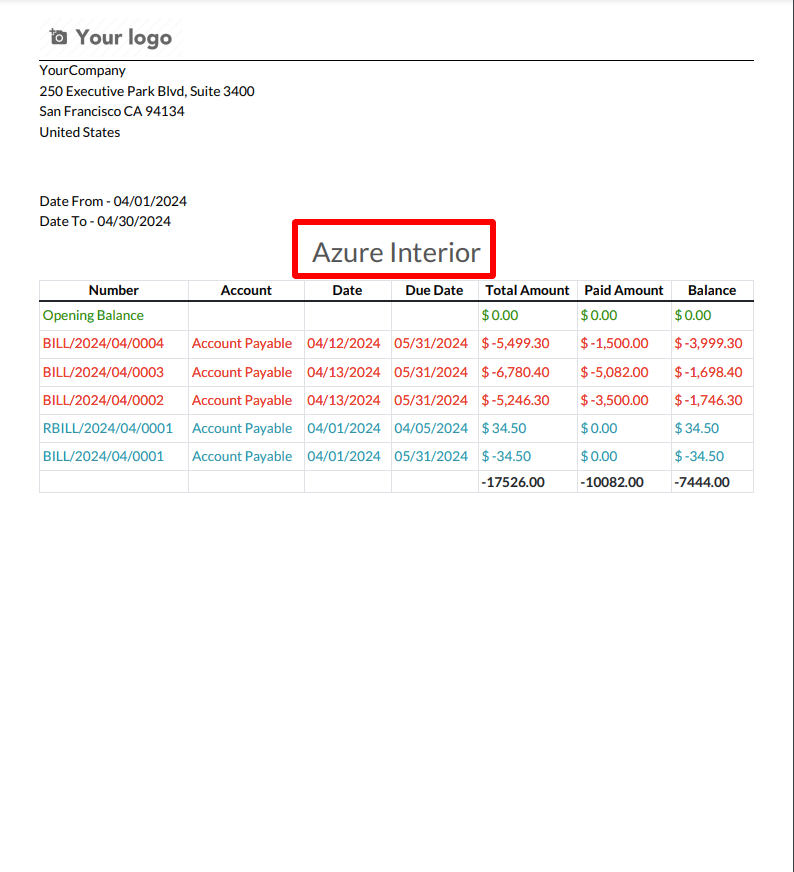The height and width of the screenshot is (872, 794).
Task: Click Account Payable in BILL/2024/04/0001 row
Action: pos(242,457)
